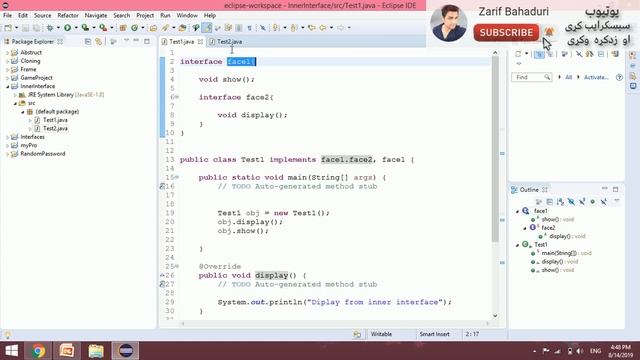Image resolution: width=640 pixels, height=360 pixels.
Task: Toggle Show Whitespace Characters in toolbar
Action: coord(249,28)
